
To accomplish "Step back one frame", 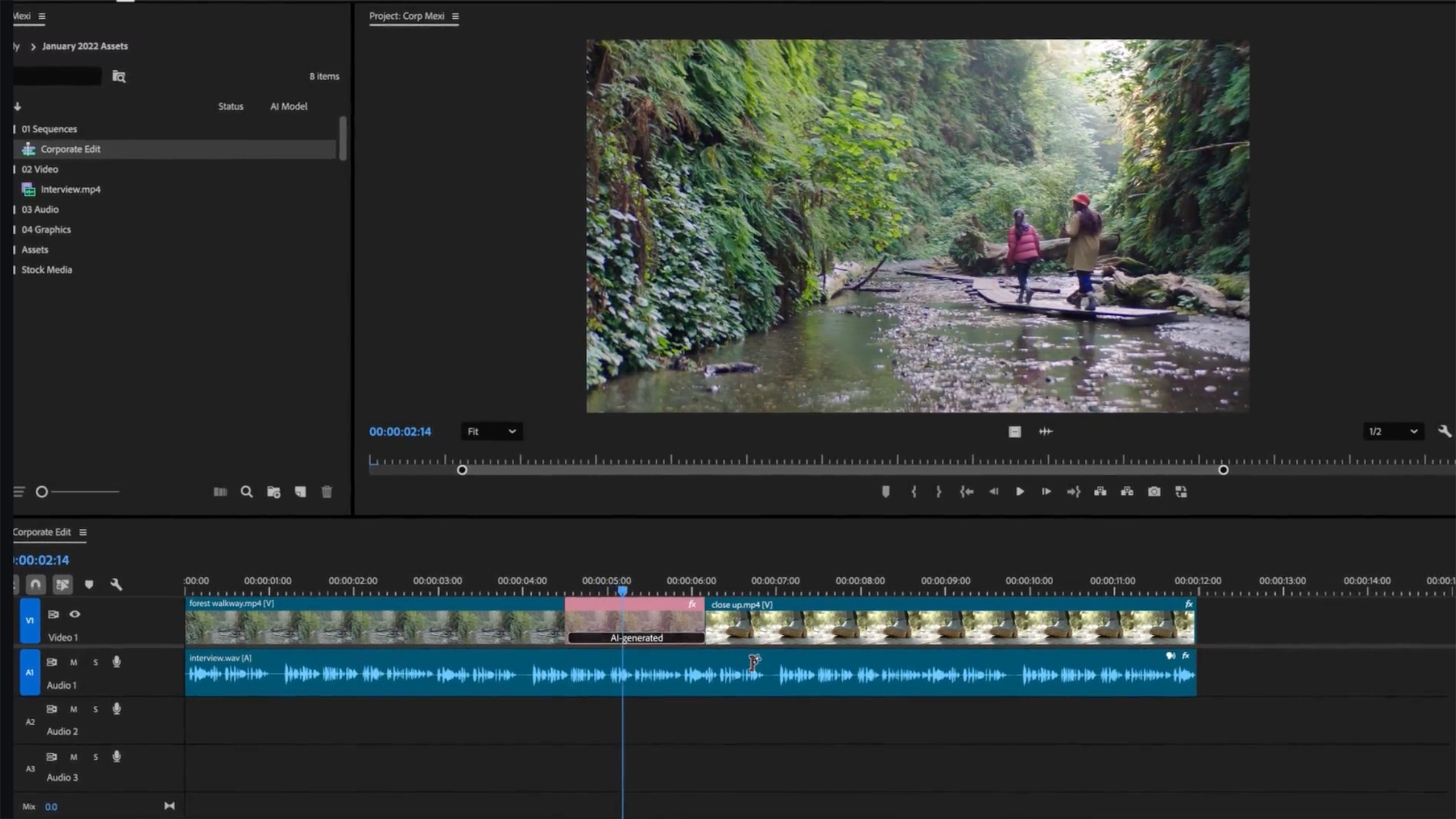I will (x=993, y=492).
